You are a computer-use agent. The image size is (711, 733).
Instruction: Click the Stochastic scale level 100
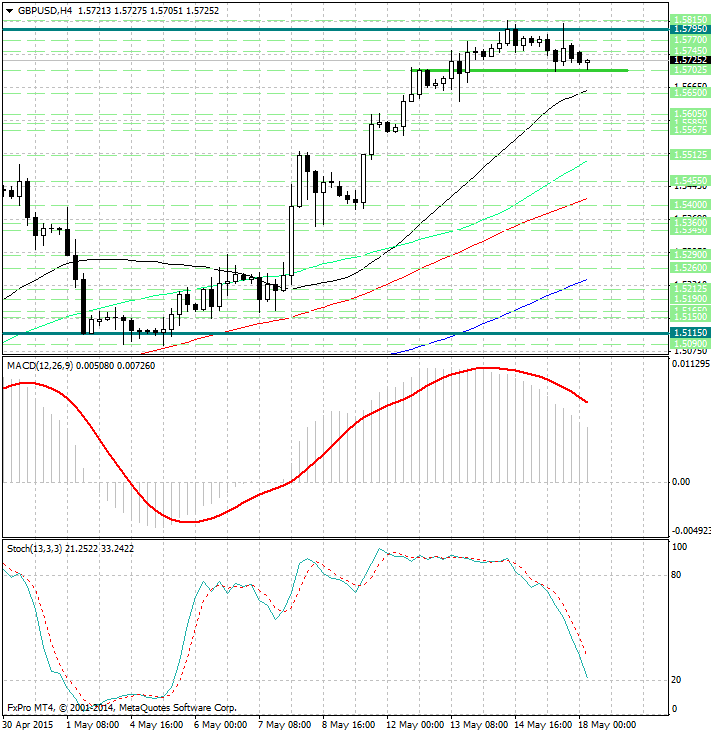click(x=679, y=546)
